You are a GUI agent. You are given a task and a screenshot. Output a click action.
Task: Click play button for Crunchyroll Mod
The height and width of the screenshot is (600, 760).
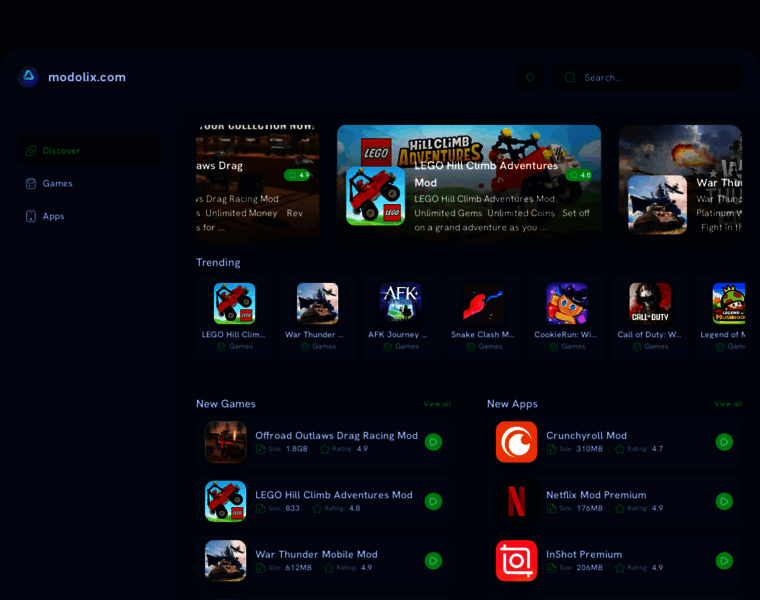coord(724,442)
